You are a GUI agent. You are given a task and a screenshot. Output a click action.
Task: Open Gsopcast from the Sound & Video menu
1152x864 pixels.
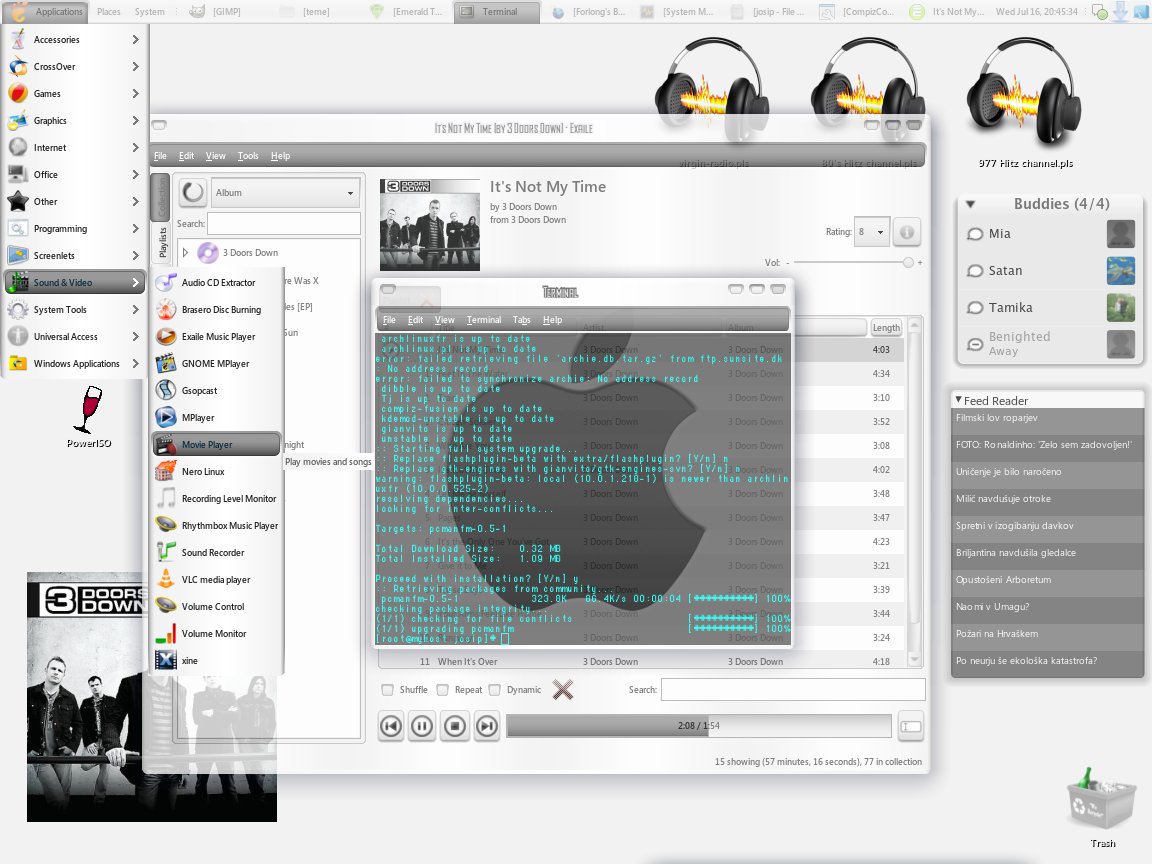[x=217, y=391]
